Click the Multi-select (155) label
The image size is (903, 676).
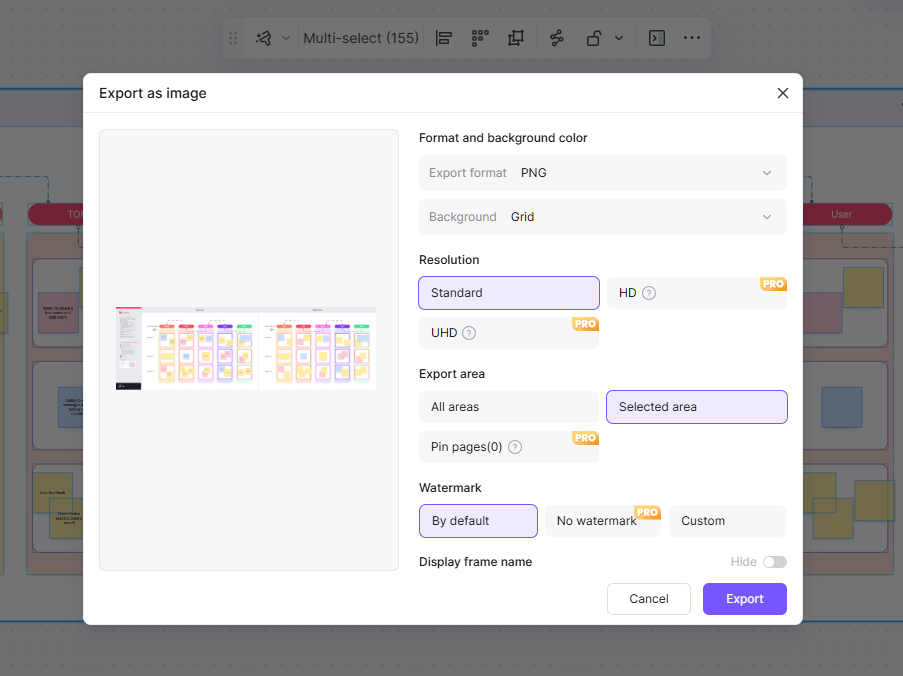coord(361,38)
